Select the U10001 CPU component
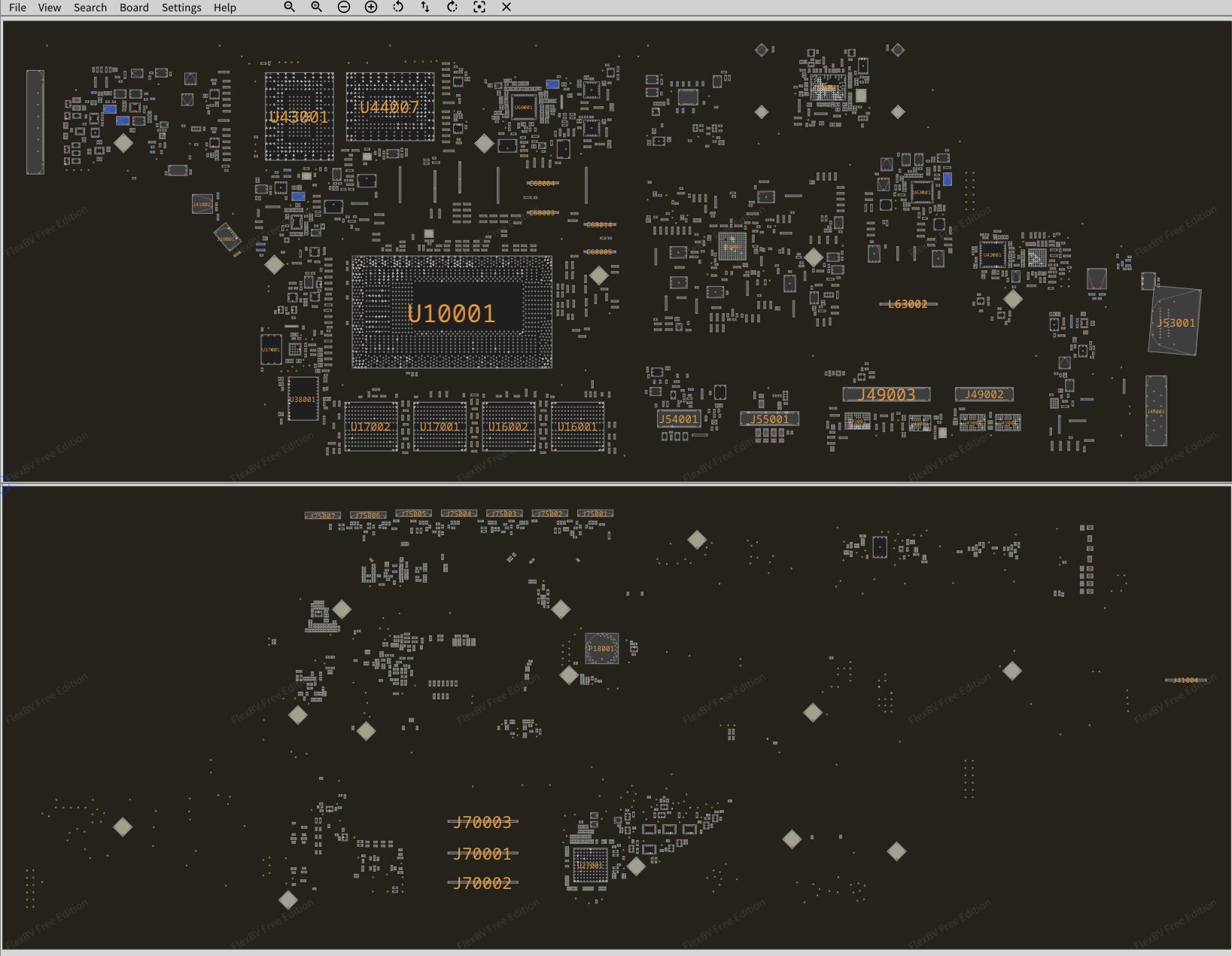 452,312
